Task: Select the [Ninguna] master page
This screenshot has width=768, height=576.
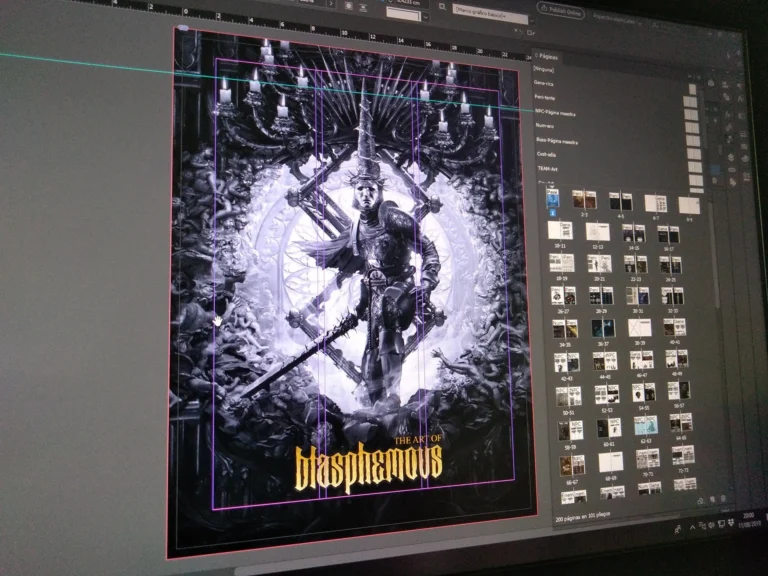Action: [x=544, y=70]
